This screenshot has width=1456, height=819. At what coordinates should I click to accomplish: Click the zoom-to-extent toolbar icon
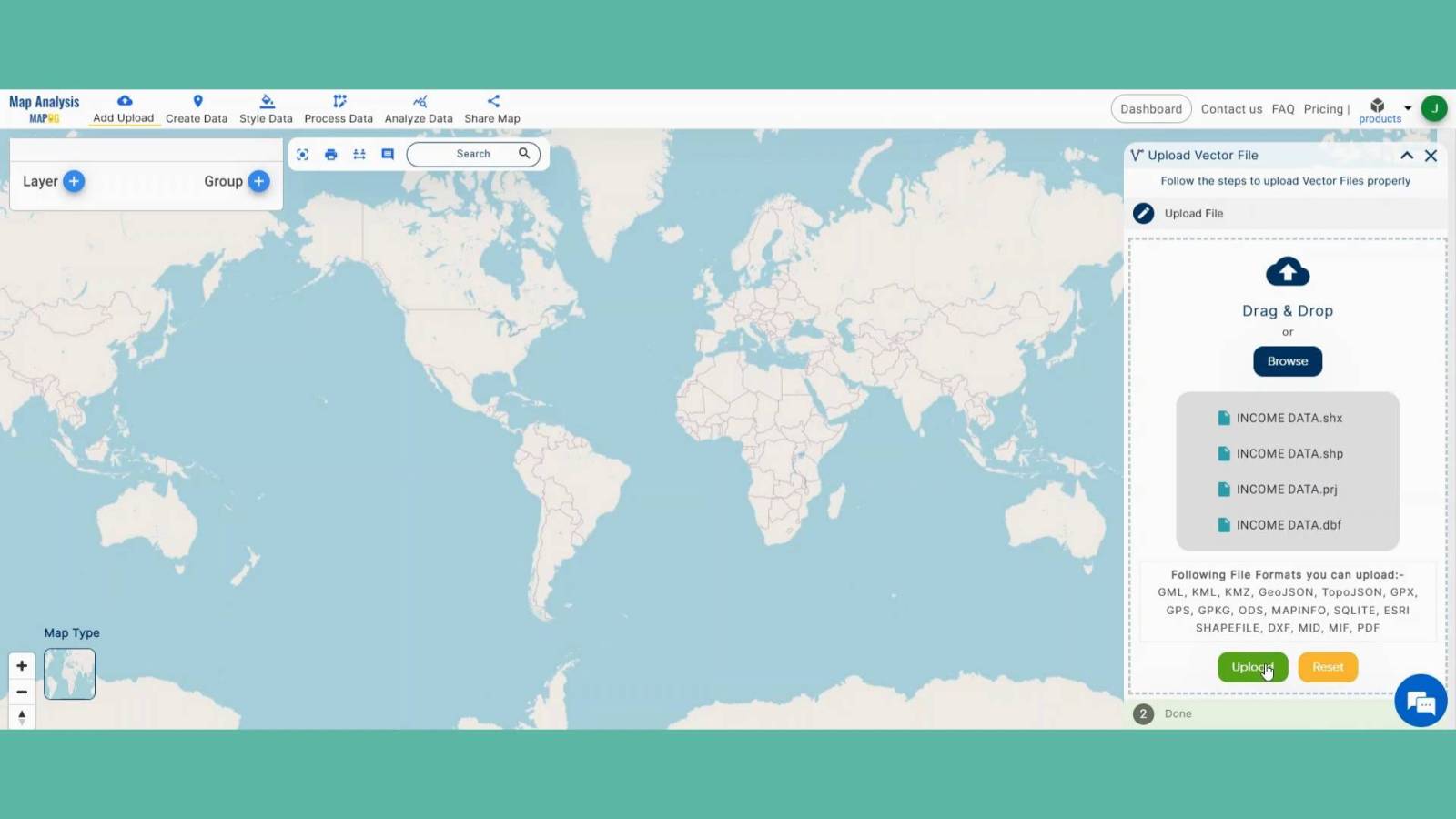click(x=303, y=155)
